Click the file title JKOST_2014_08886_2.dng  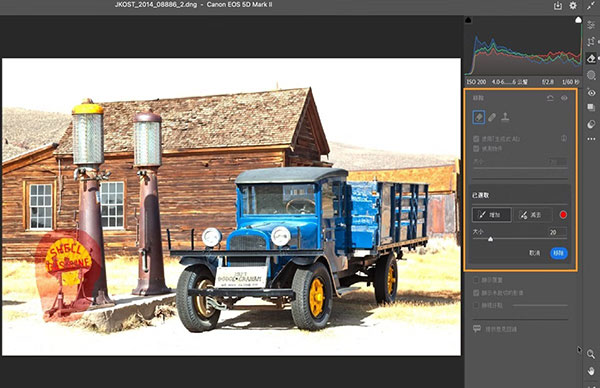(x=156, y=5)
